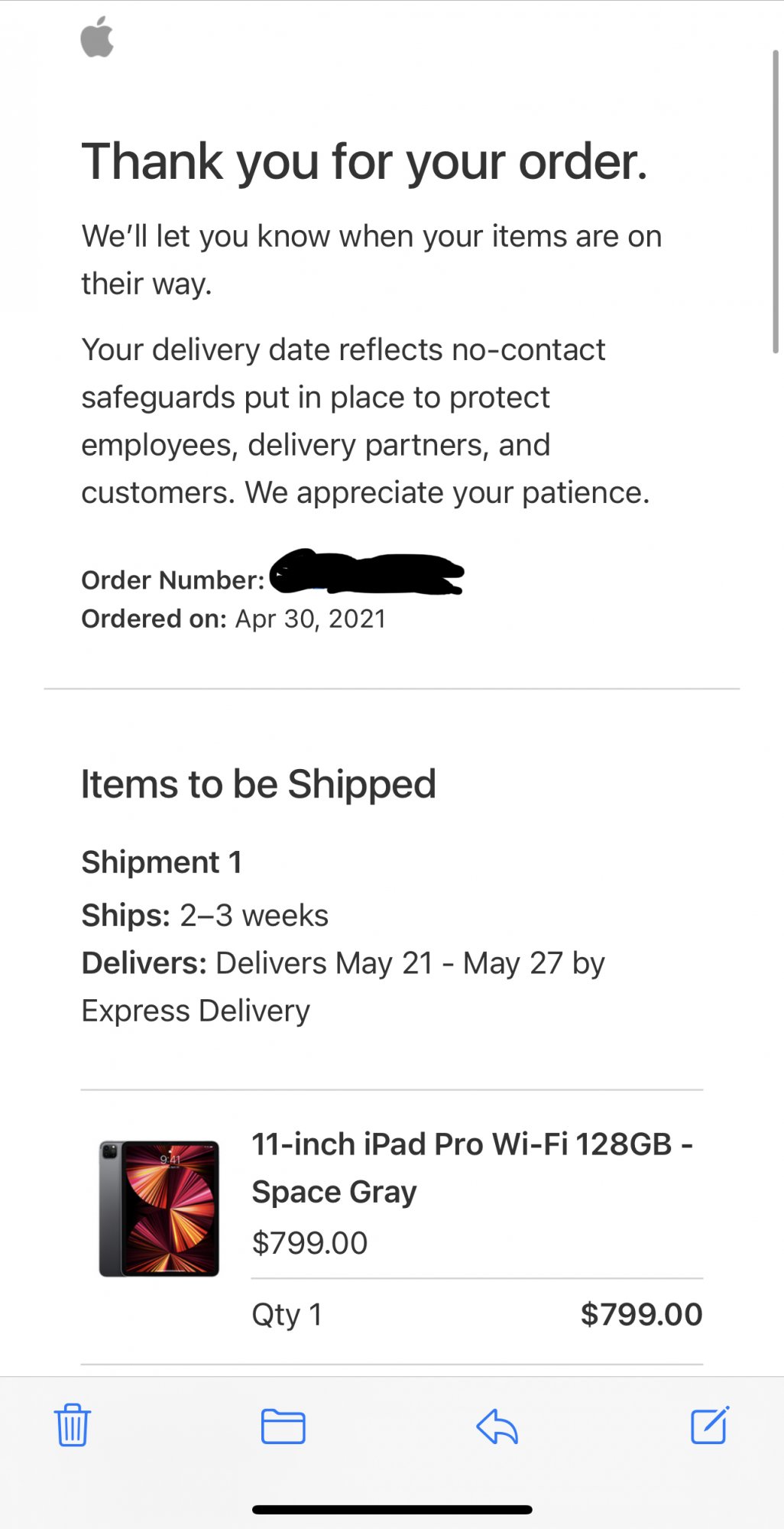Tap the iPad Pro product thumbnail
This screenshot has width=784, height=1529.
click(x=159, y=1209)
